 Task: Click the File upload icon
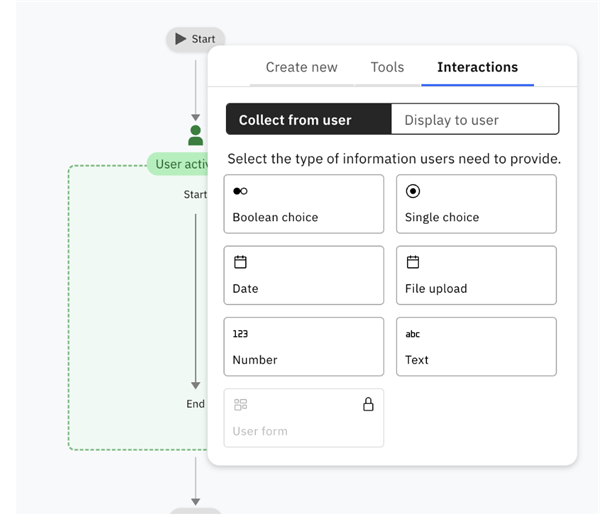pos(413,262)
